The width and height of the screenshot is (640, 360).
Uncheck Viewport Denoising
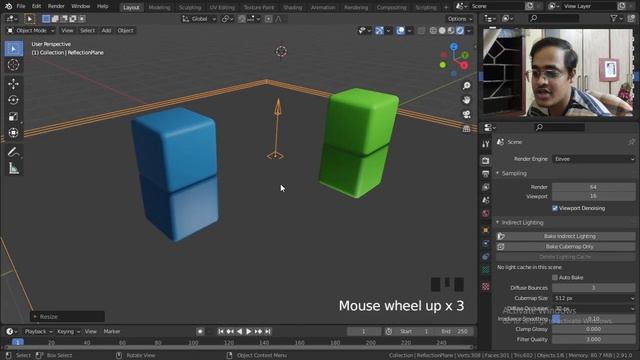555,208
